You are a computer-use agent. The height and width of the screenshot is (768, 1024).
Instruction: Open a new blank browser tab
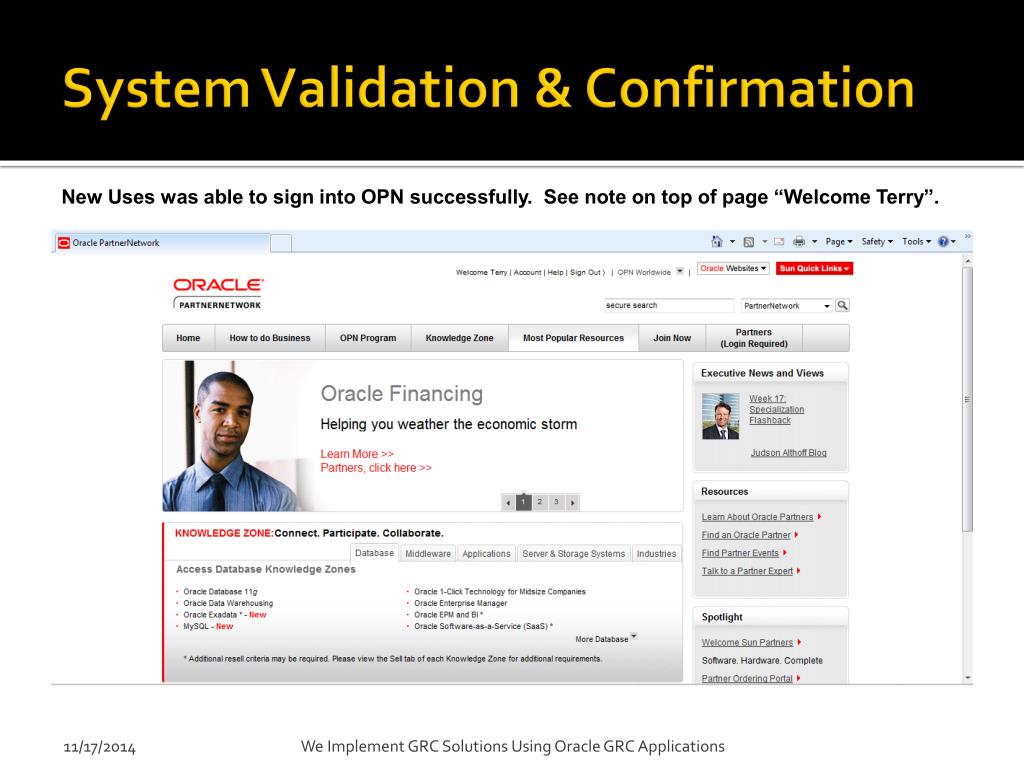coord(281,243)
